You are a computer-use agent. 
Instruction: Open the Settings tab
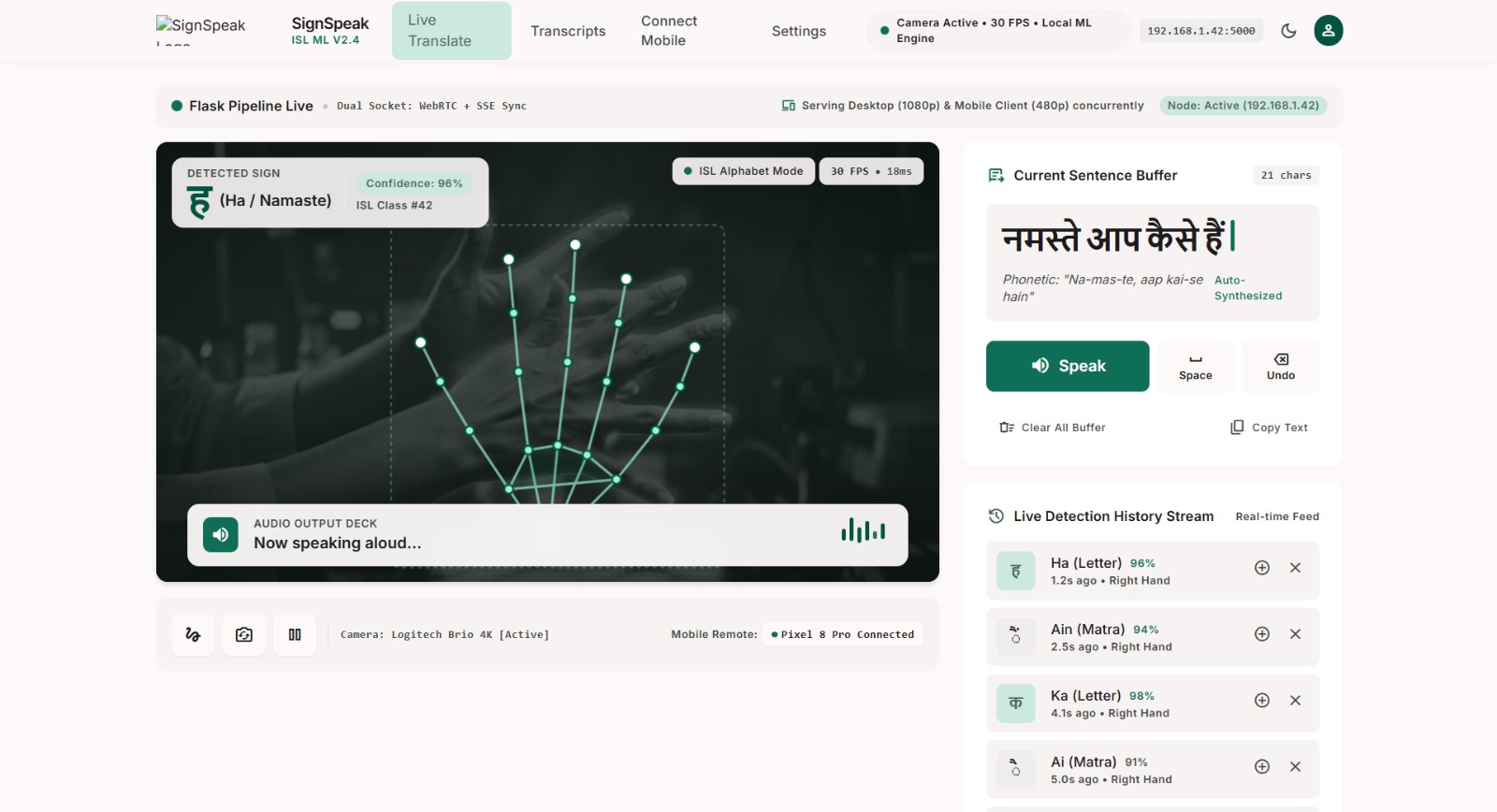pos(799,31)
